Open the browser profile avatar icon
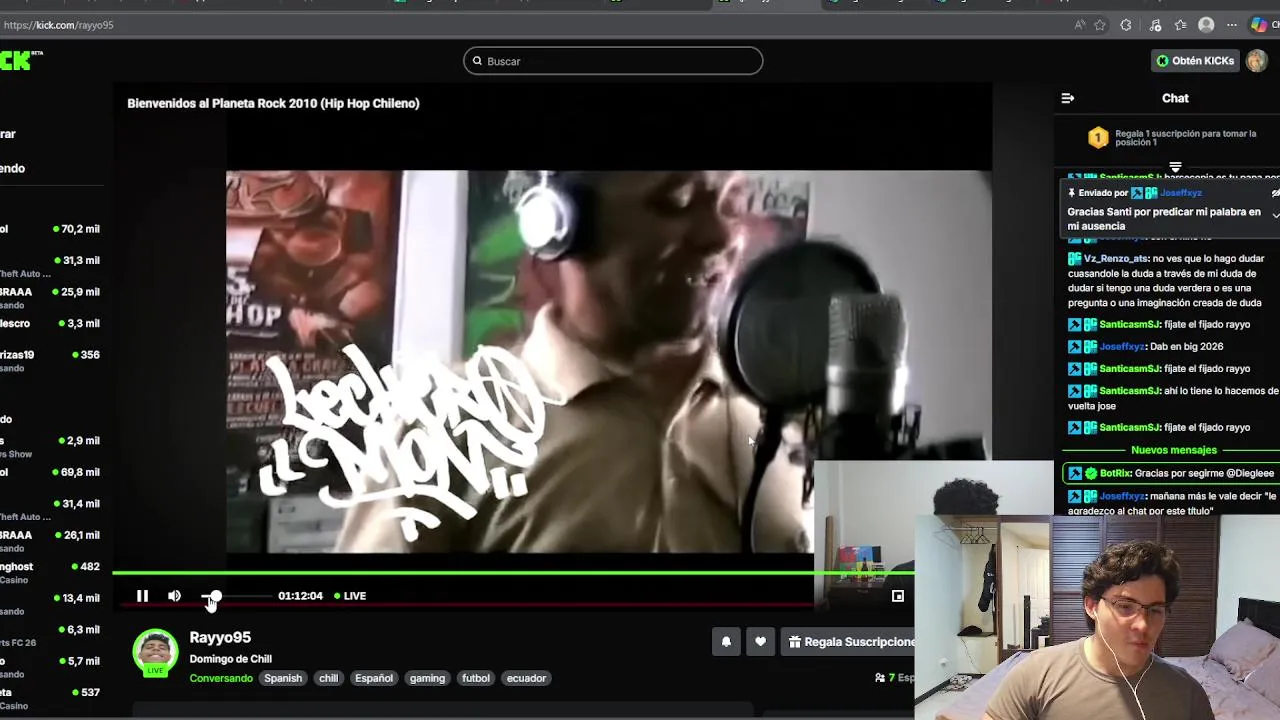1280x720 pixels. [x=1206, y=25]
